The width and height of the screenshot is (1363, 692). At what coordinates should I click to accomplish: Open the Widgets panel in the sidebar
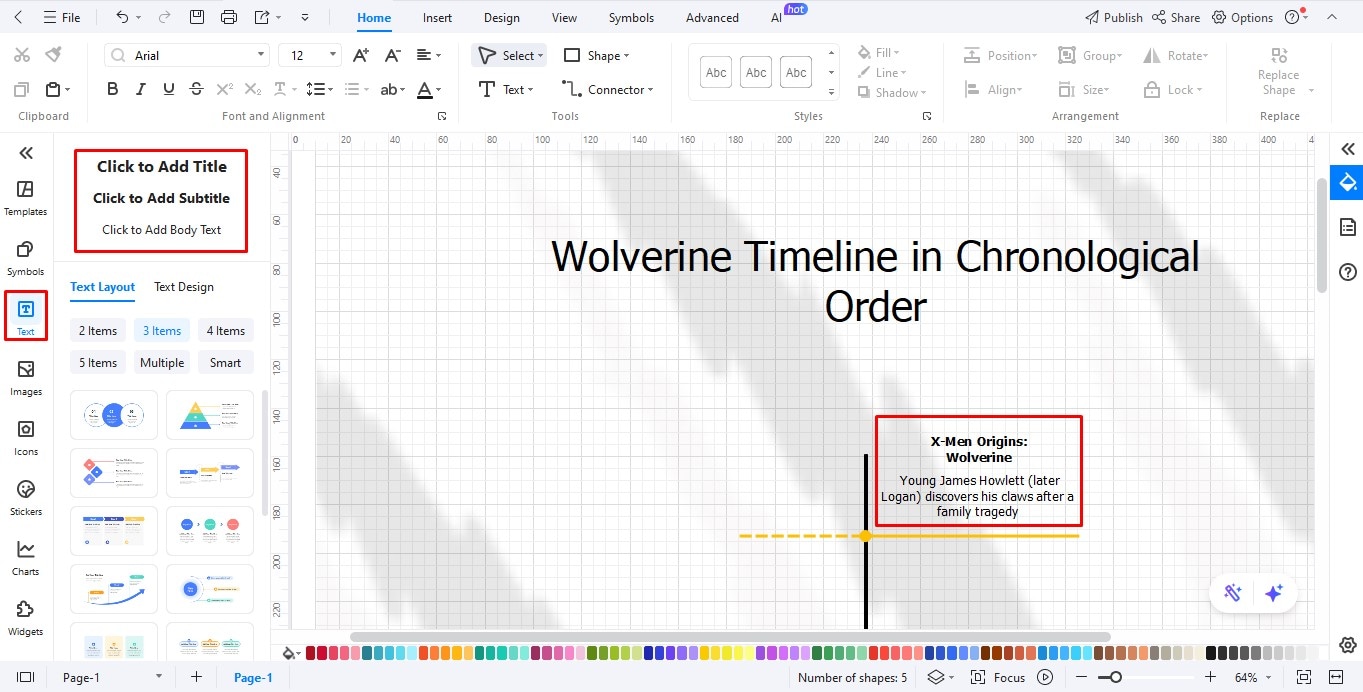[x=26, y=617]
